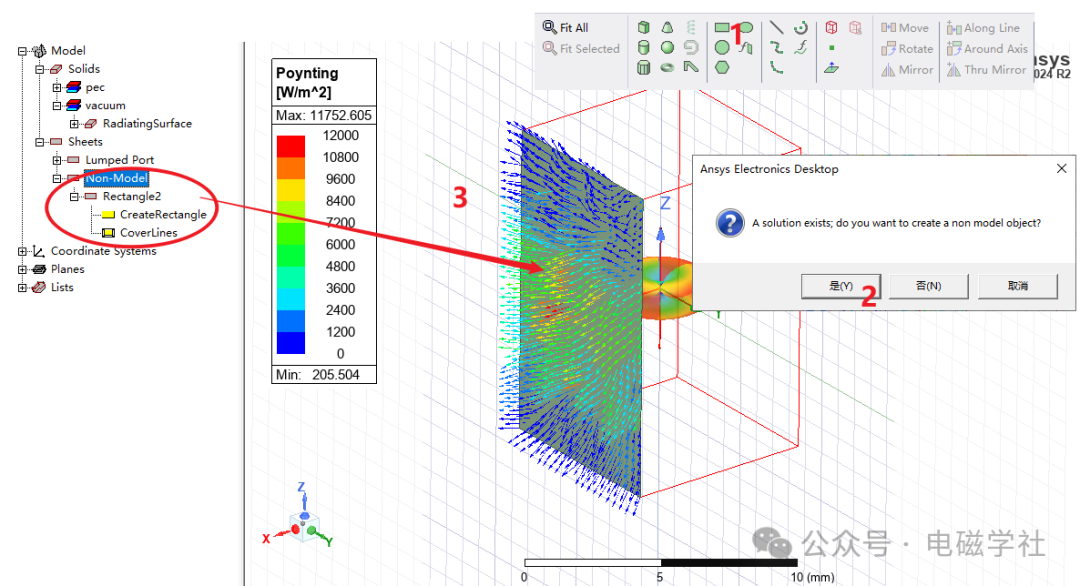Expand the Lumped Port node
This screenshot has height=586, width=1080.
[x=57, y=160]
